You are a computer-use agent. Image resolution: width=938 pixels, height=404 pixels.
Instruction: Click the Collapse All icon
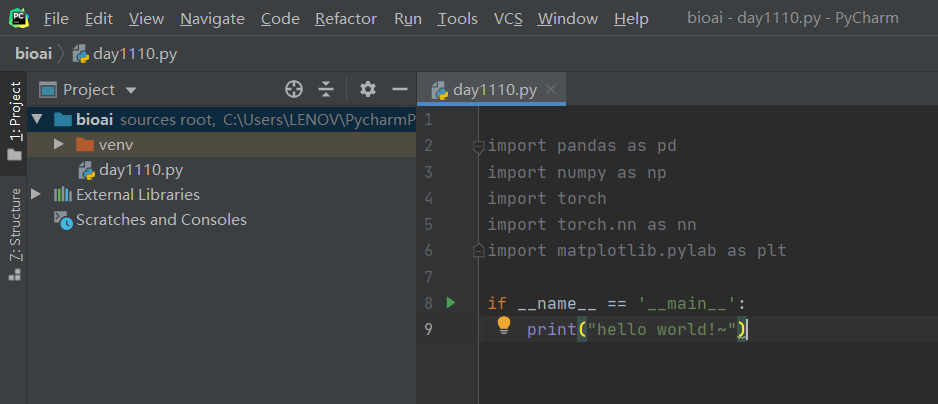pos(325,90)
